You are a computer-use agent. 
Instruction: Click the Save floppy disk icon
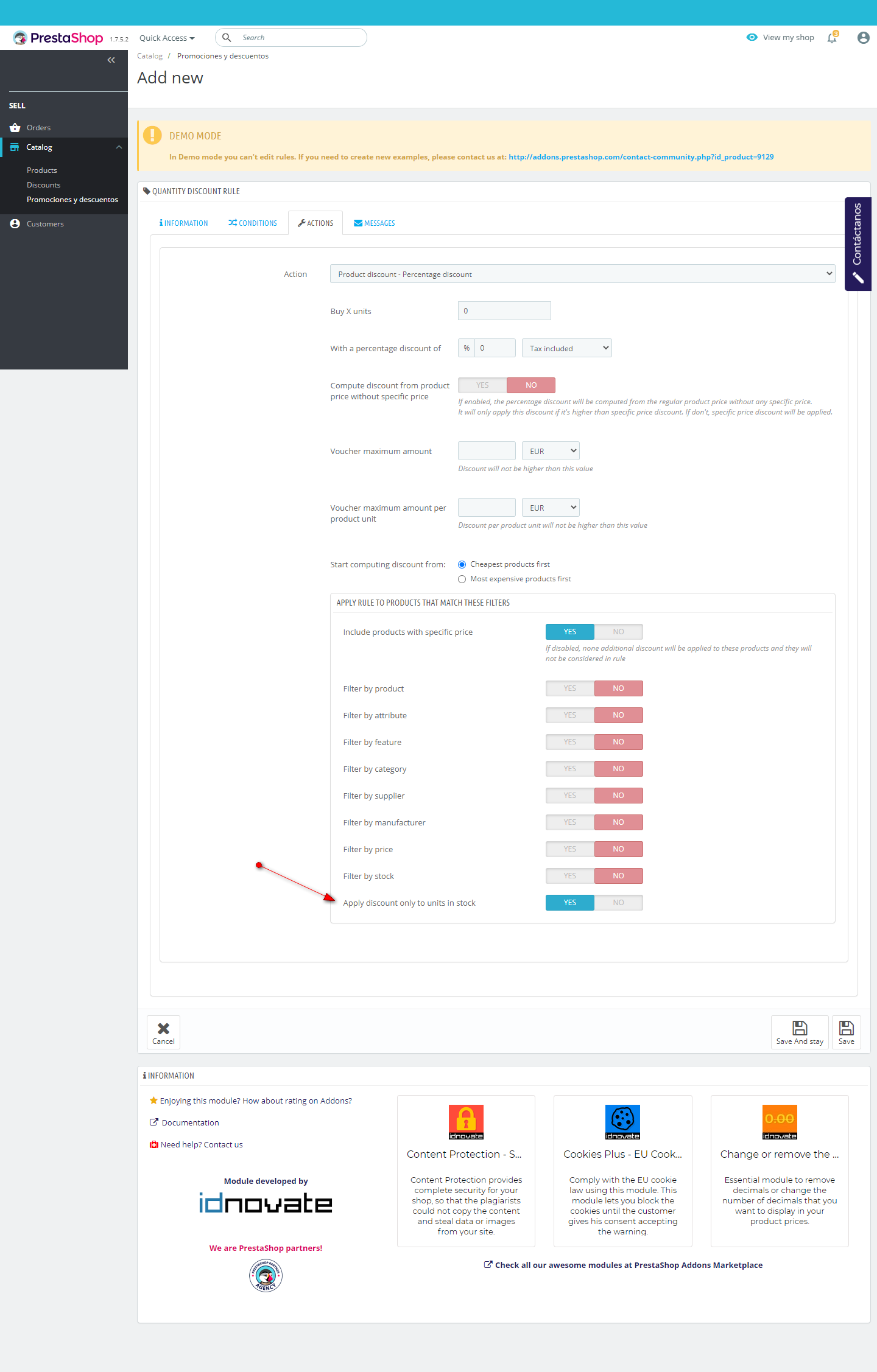pyautogui.click(x=847, y=1028)
